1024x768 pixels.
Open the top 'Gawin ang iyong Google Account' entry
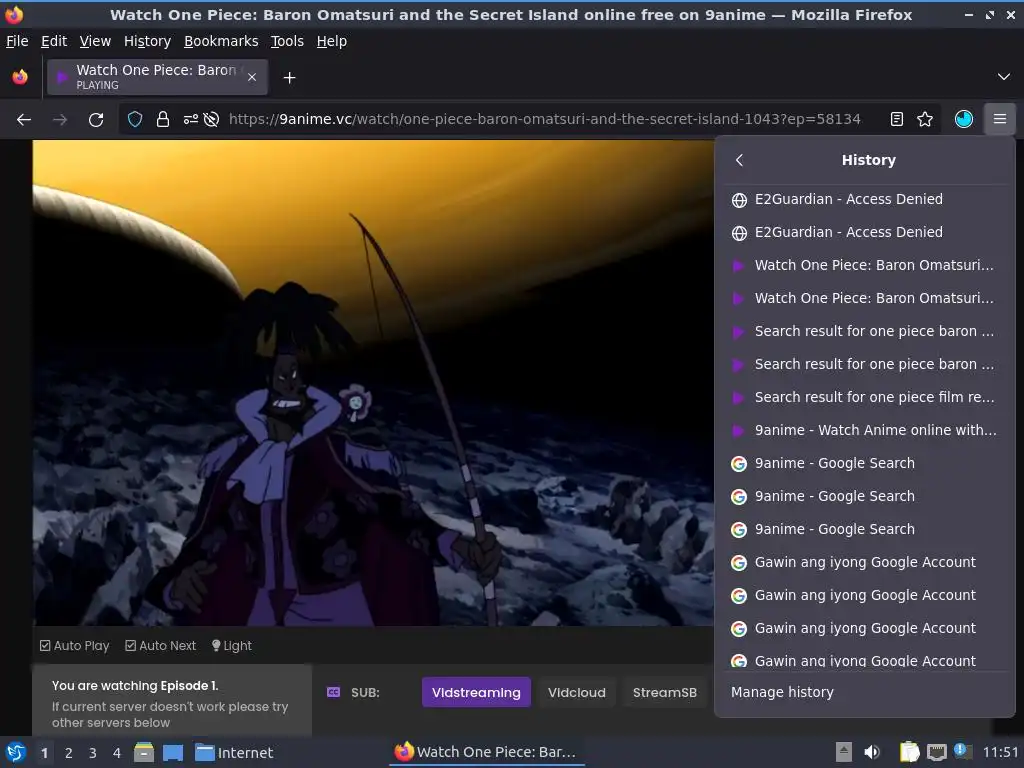coord(865,562)
